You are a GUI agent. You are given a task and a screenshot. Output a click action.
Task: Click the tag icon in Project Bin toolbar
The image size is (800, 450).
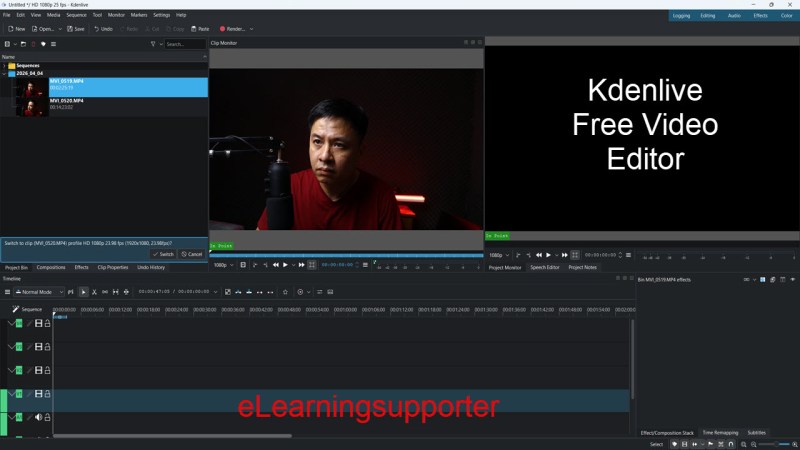(43, 44)
